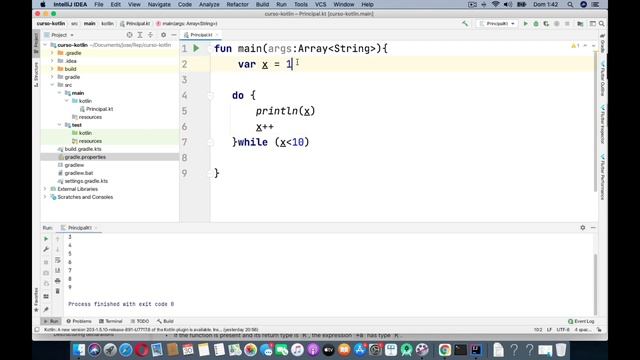Run main using the gutter play icon

pyautogui.click(x=196, y=49)
